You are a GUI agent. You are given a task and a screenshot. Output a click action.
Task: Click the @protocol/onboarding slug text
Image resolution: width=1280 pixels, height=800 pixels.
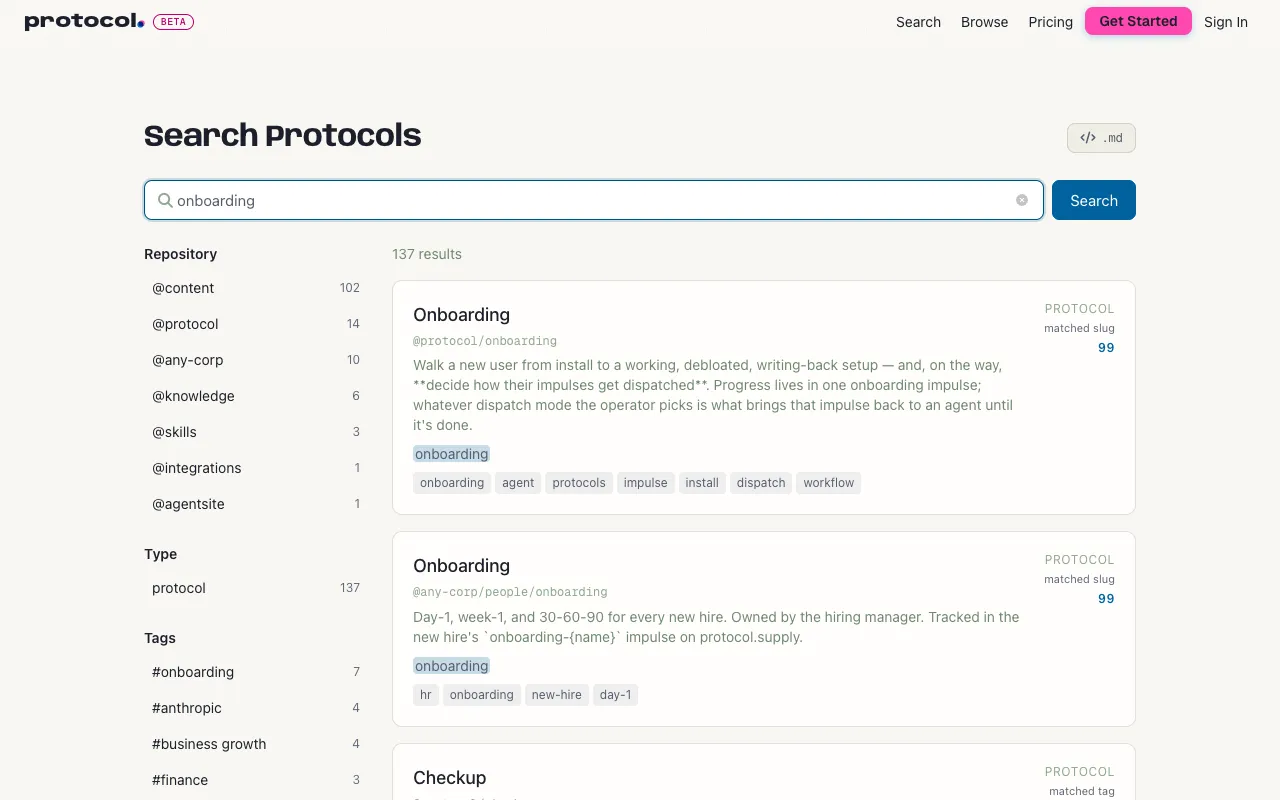click(x=485, y=341)
